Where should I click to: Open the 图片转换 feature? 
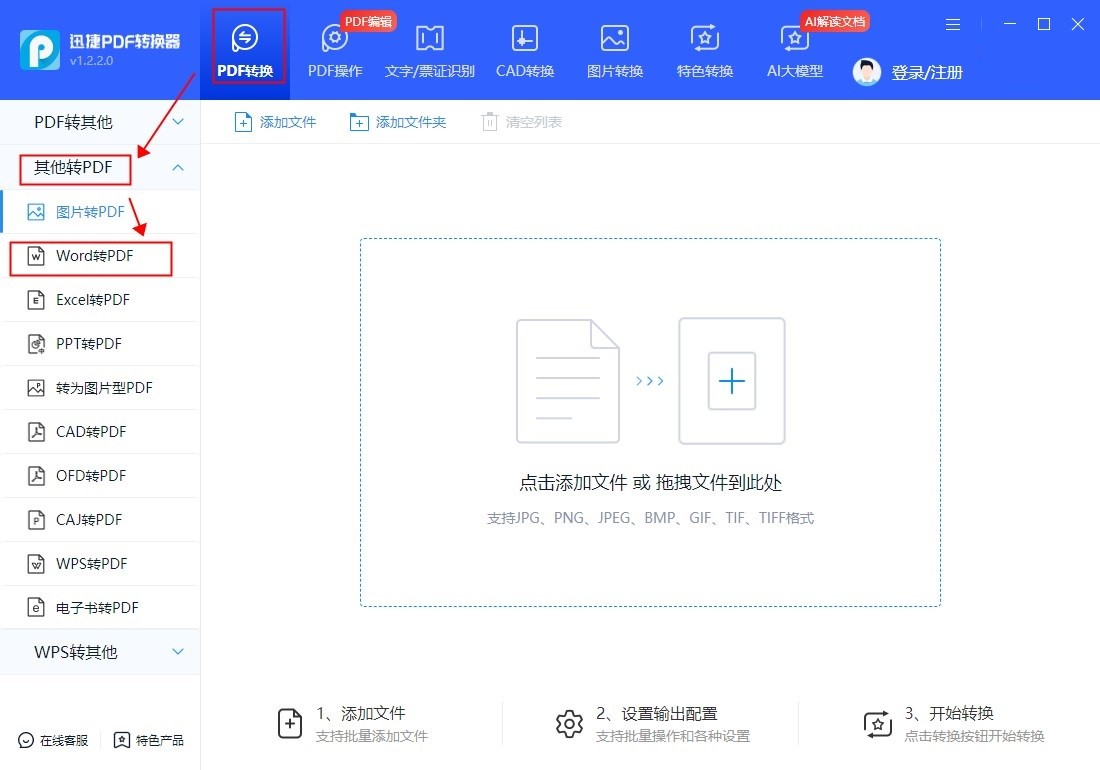tap(613, 45)
